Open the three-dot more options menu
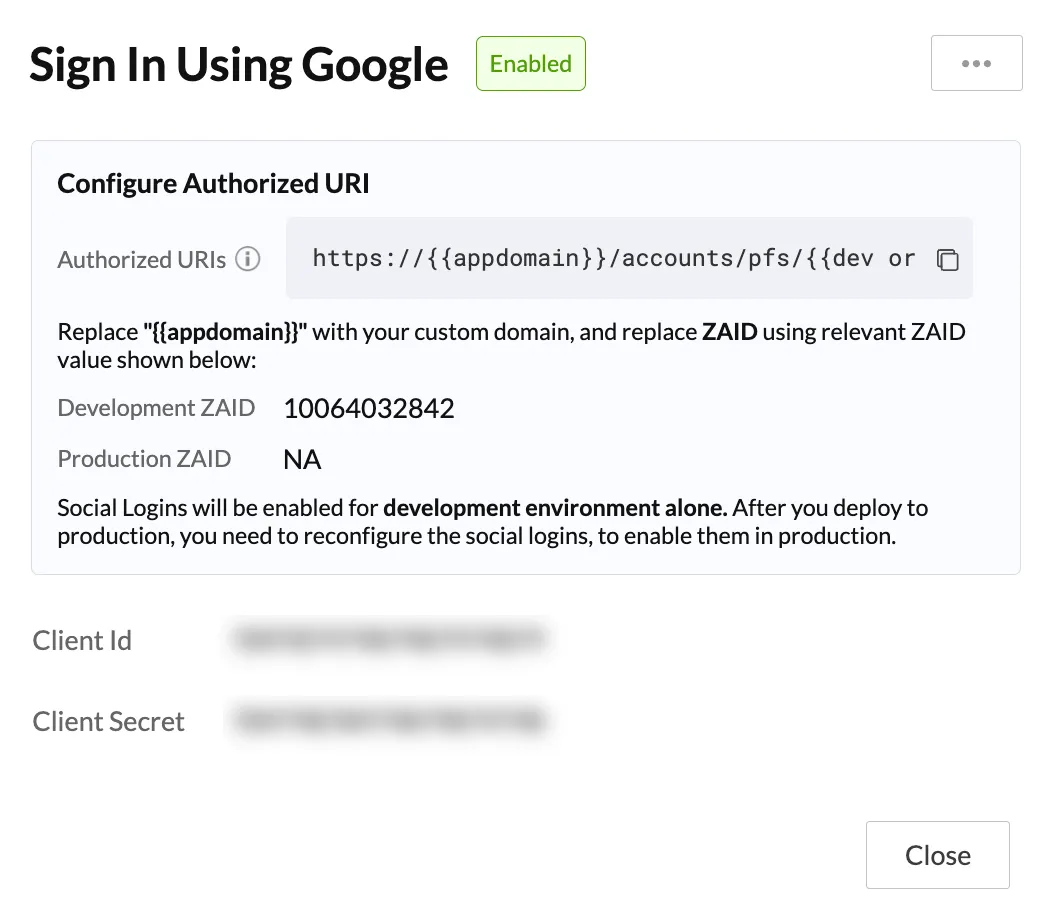This screenshot has width=1052, height=912. click(976, 63)
